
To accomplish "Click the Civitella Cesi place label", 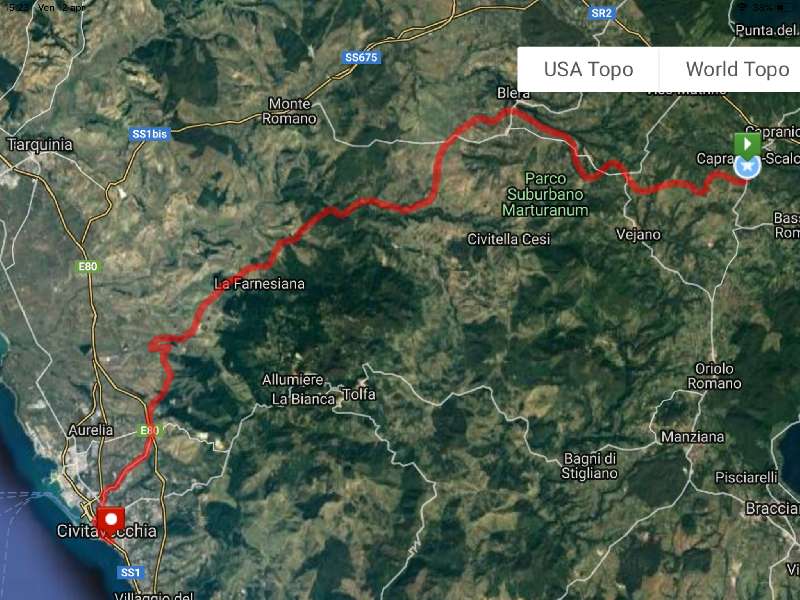I will pyautogui.click(x=509, y=239).
